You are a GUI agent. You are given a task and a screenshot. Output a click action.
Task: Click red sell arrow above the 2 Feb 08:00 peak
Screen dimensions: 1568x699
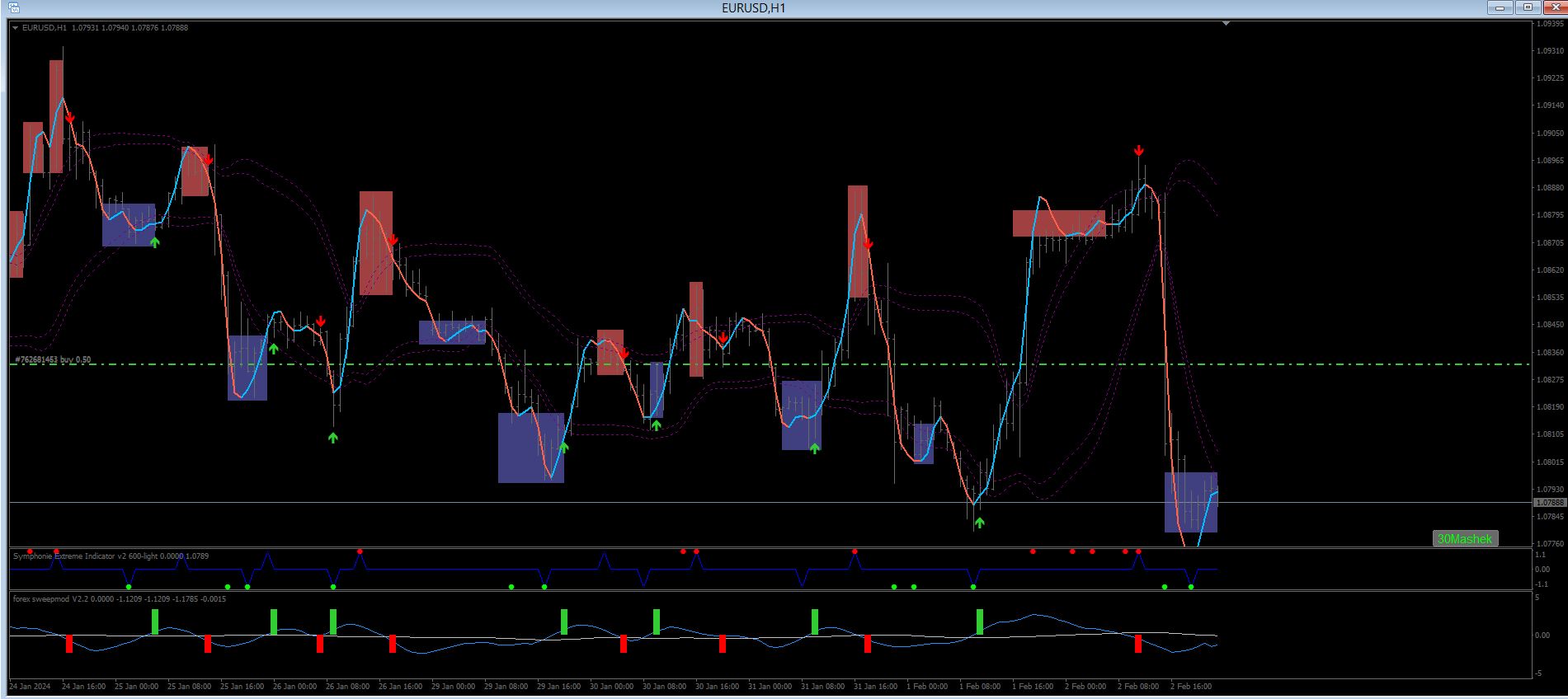click(1138, 151)
